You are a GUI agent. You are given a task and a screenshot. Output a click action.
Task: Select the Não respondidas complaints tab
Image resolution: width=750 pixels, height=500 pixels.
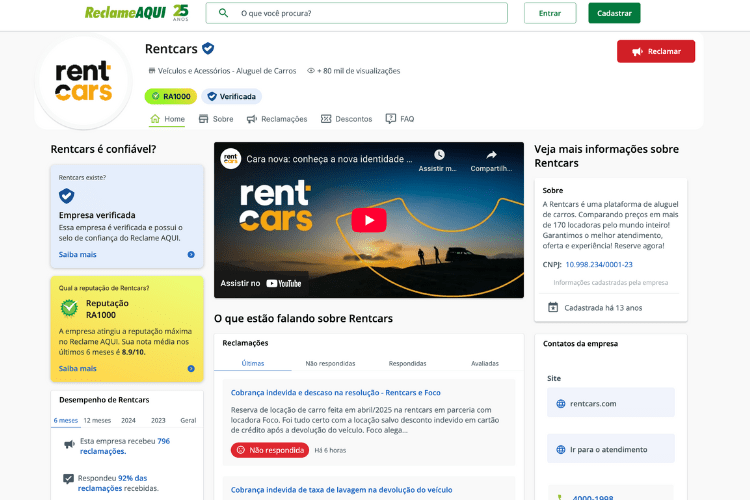pyautogui.click(x=330, y=363)
